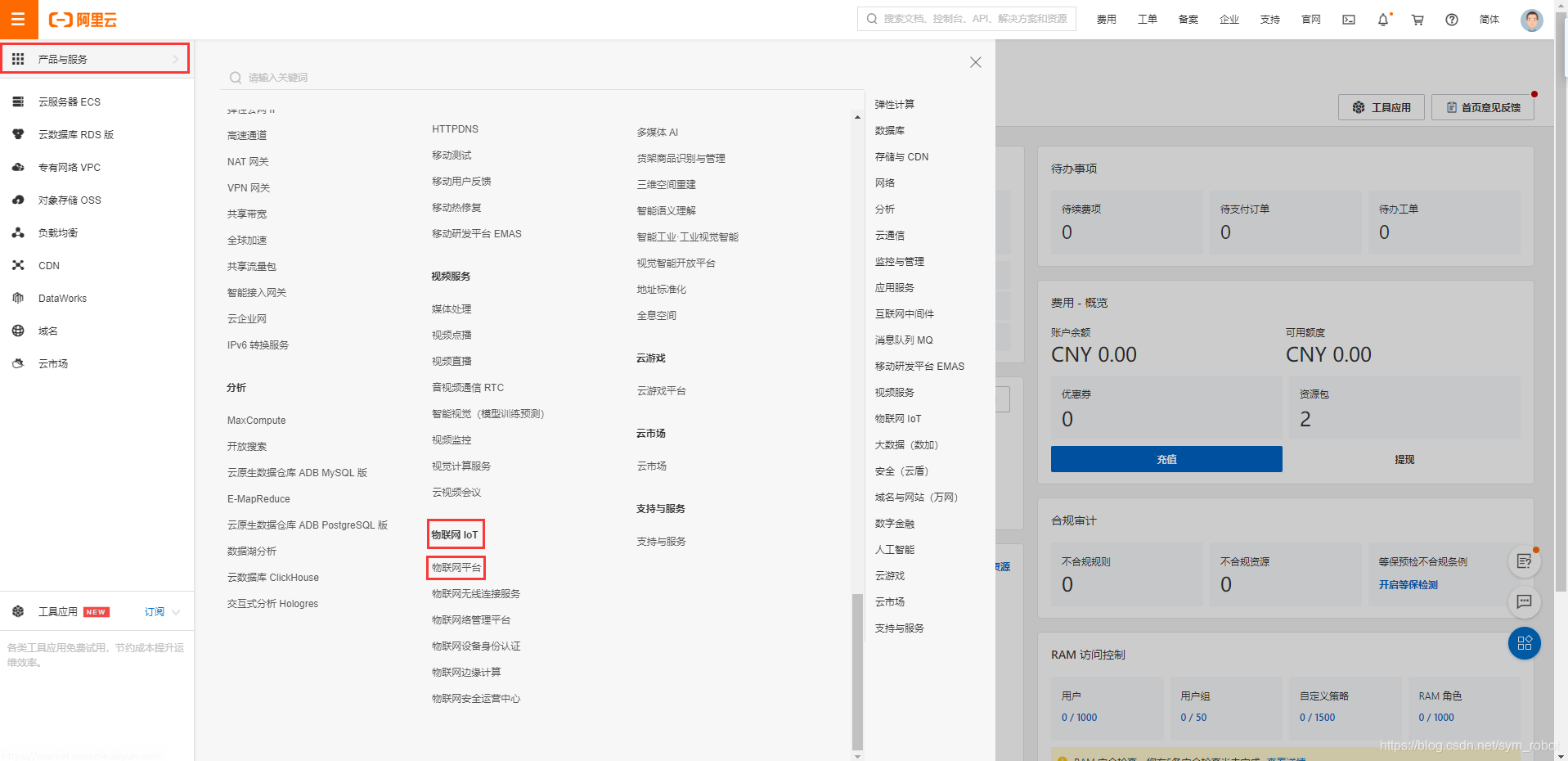Viewport: 1568px width, 761px height.
Task: Click the product keyword search field
Action: (541, 78)
